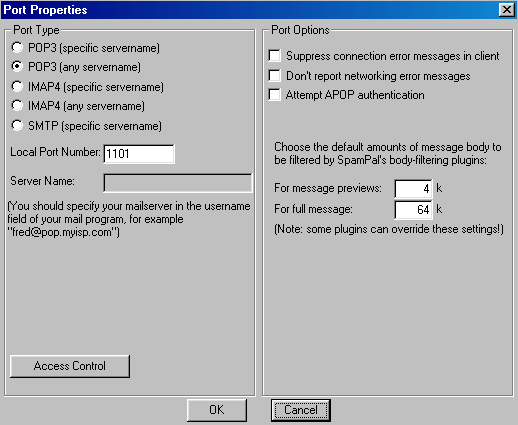Close the Port Properties window

(507, 10)
